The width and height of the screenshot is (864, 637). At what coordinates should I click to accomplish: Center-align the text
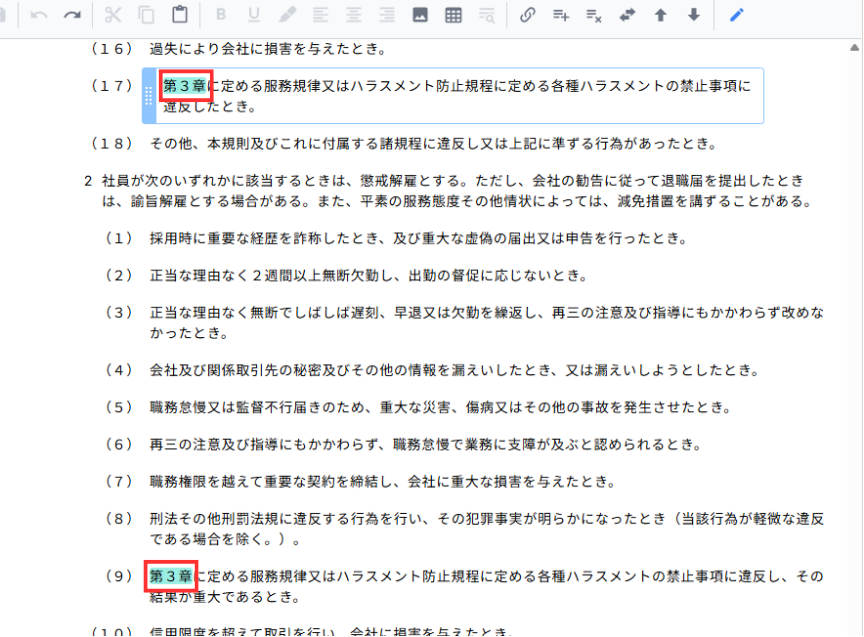tap(353, 16)
